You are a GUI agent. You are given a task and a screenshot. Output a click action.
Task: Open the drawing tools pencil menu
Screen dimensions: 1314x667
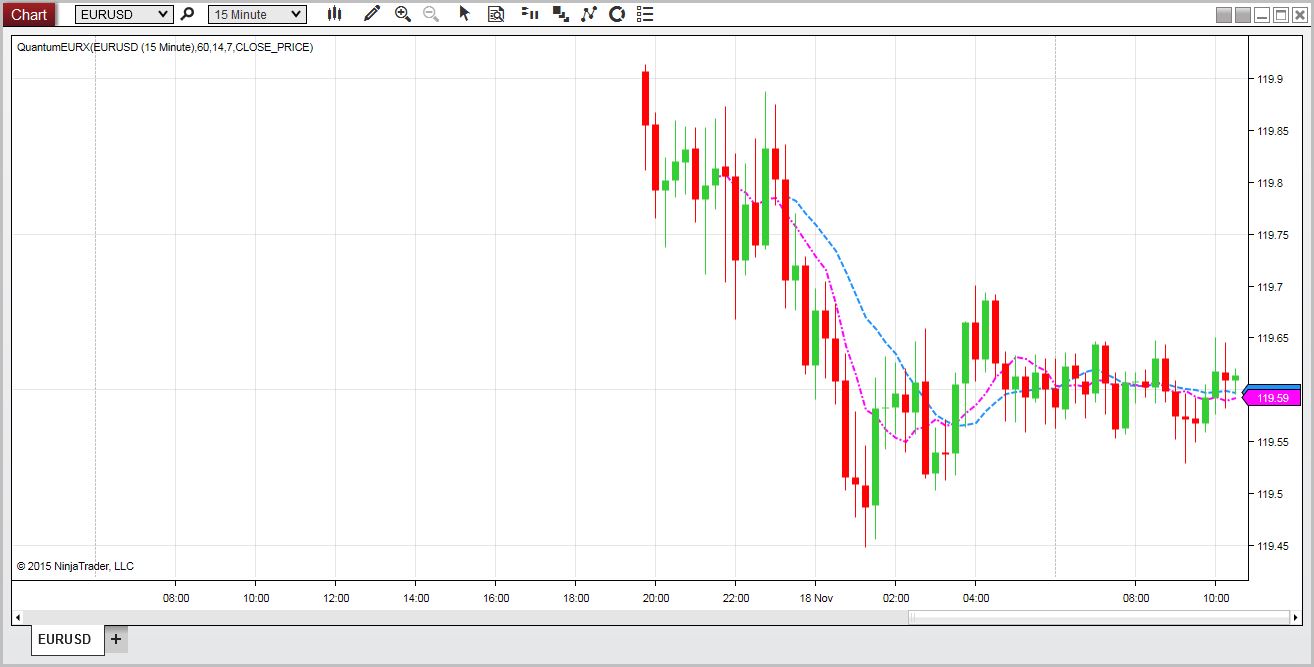372,14
